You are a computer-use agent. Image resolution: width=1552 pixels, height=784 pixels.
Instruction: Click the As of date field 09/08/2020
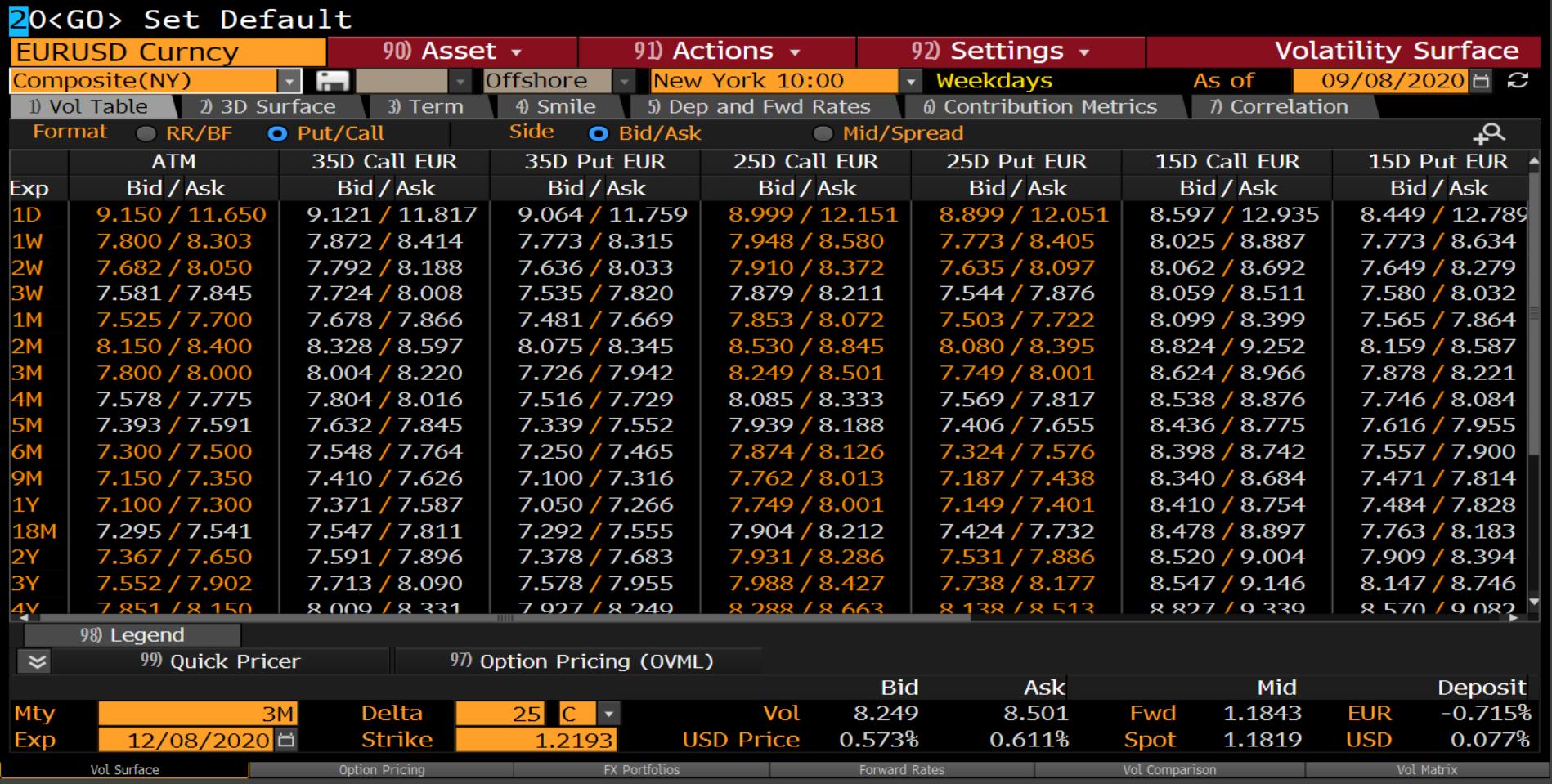click(1381, 80)
